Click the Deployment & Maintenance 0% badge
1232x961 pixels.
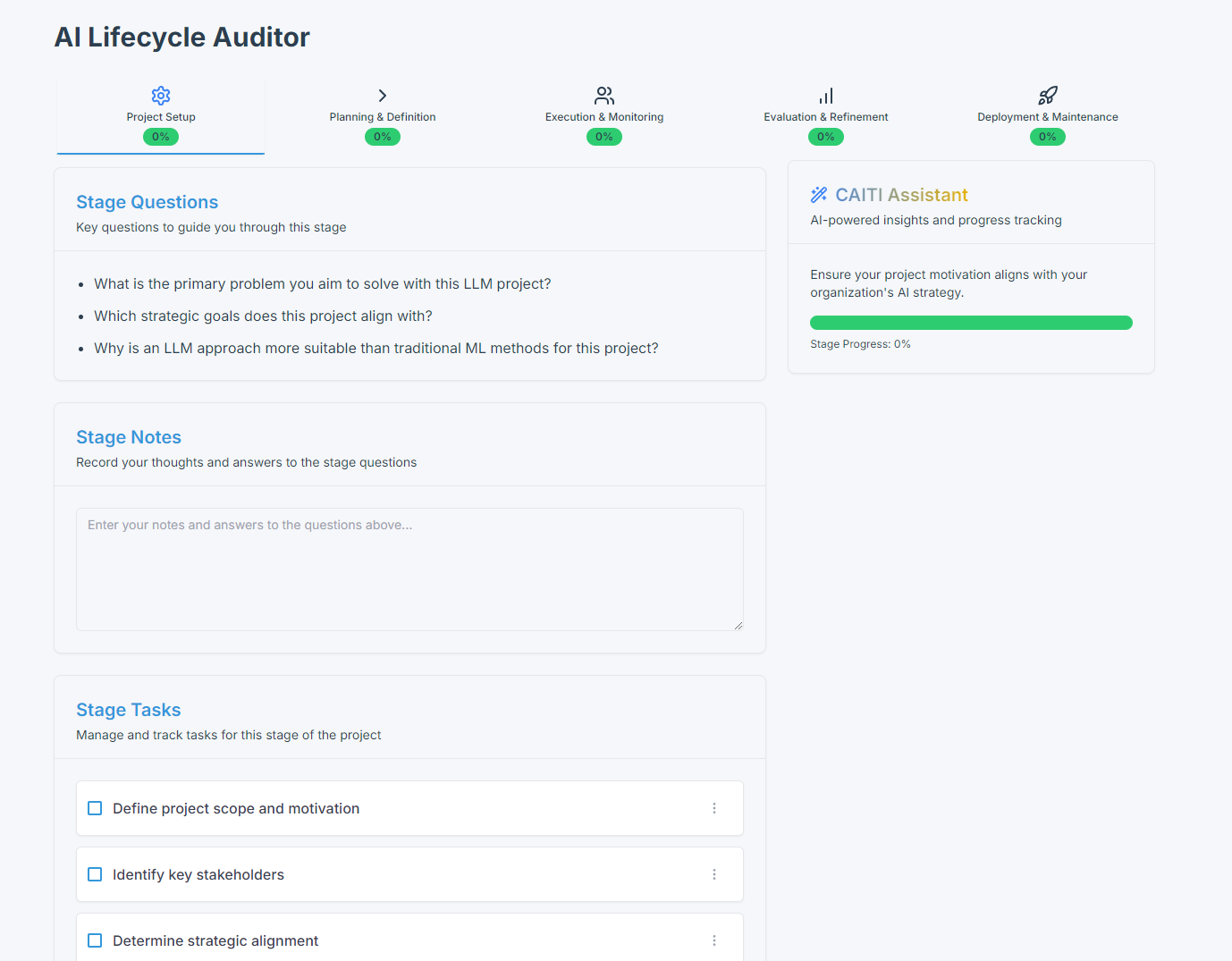[1048, 137]
